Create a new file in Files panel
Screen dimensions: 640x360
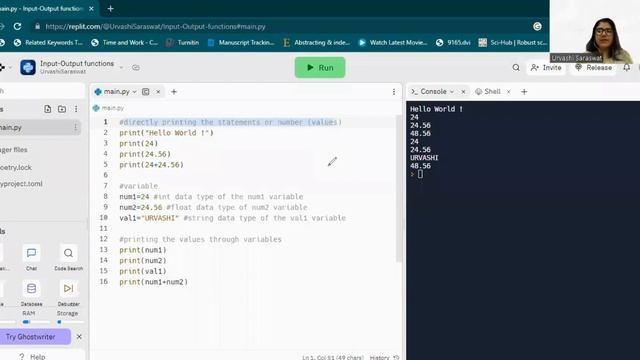[x=48, y=109]
